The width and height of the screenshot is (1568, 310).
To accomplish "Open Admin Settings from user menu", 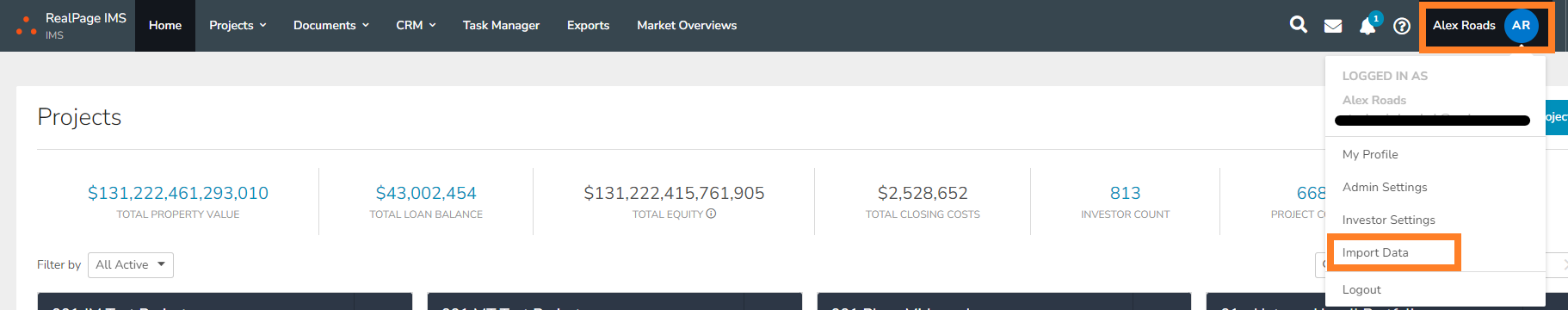I will (x=1385, y=187).
